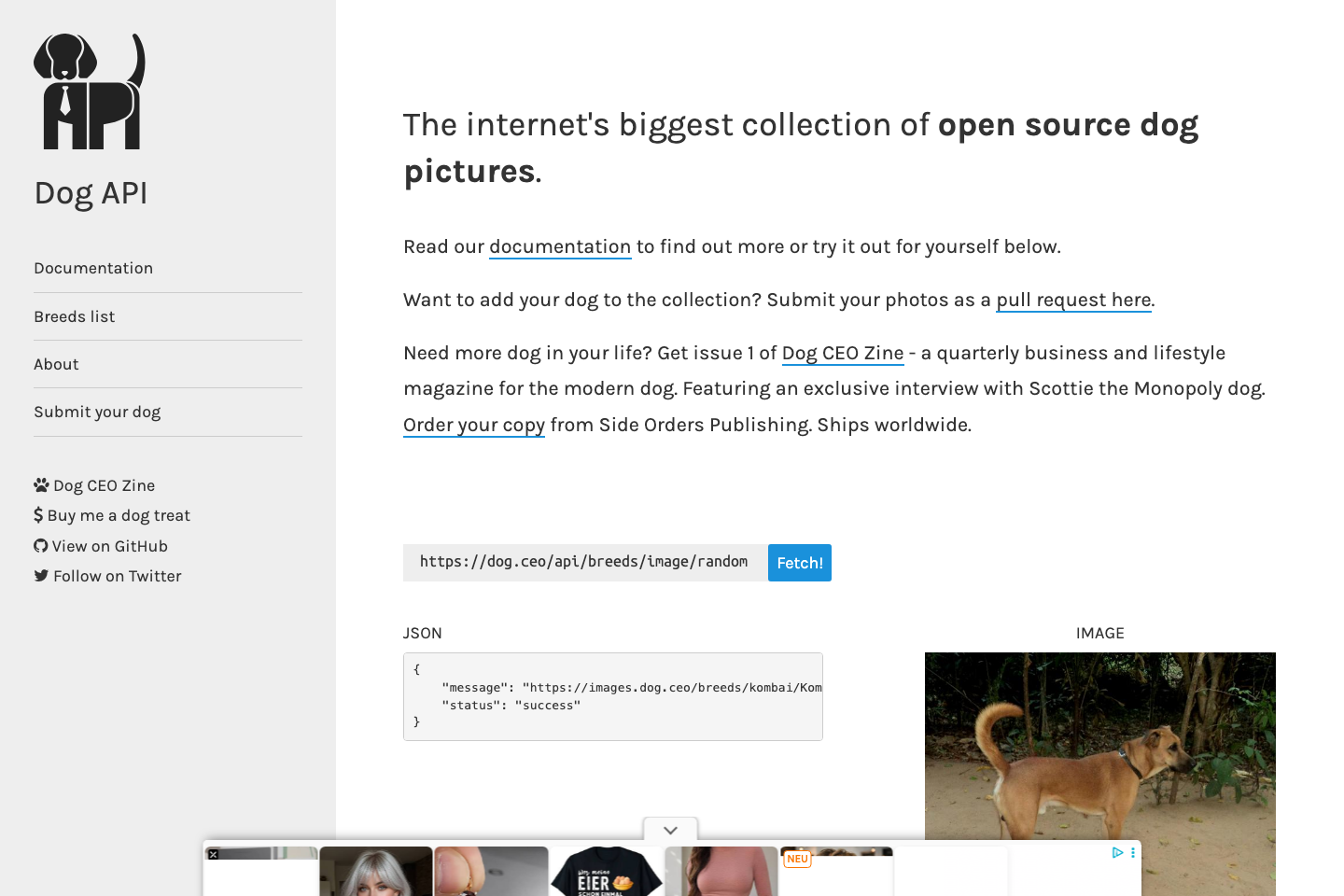The height and width of the screenshot is (896, 1344).
Task: Navigate to the Breeds list page
Action: (x=75, y=316)
